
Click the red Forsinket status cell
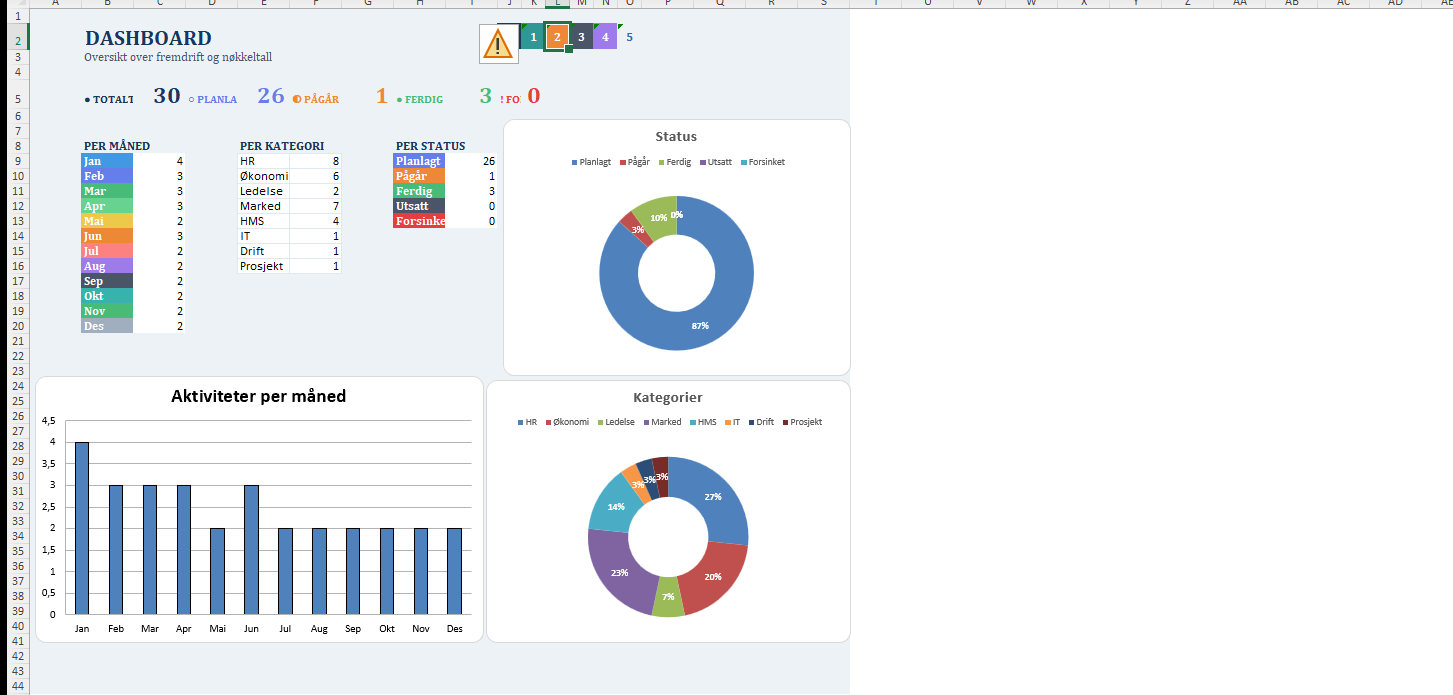click(419, 221)
